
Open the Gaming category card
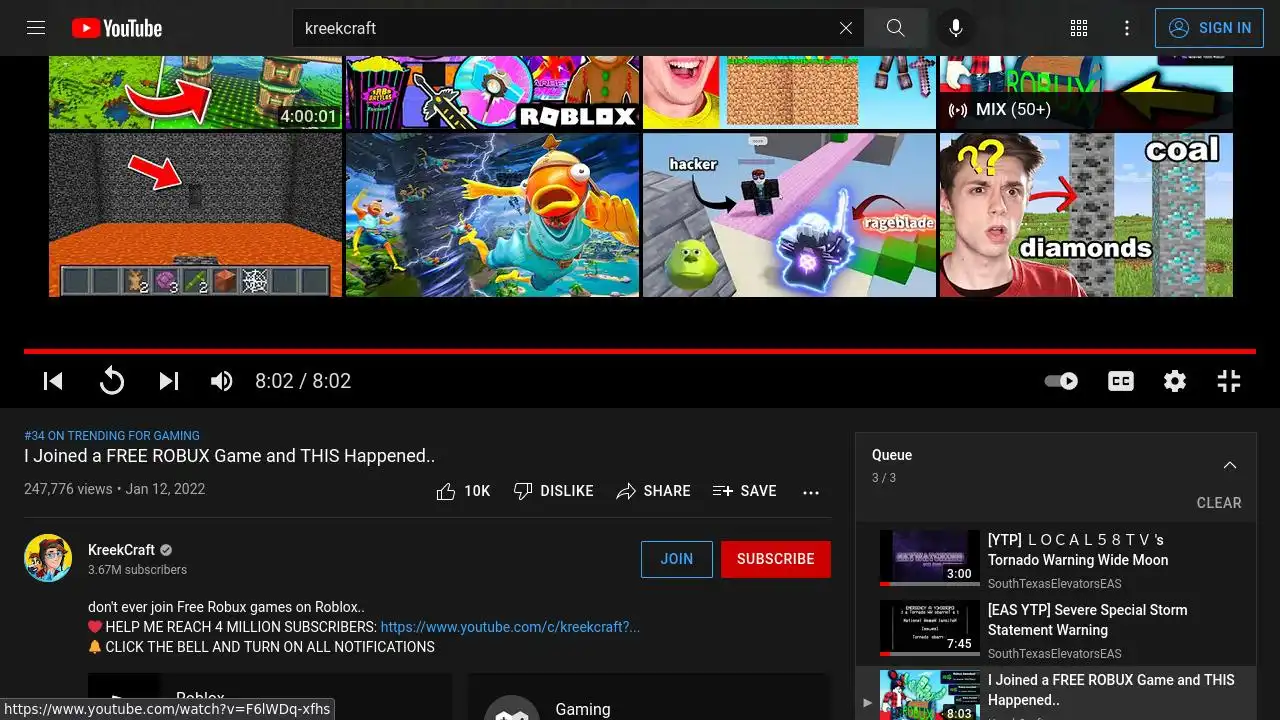point(647,697)
